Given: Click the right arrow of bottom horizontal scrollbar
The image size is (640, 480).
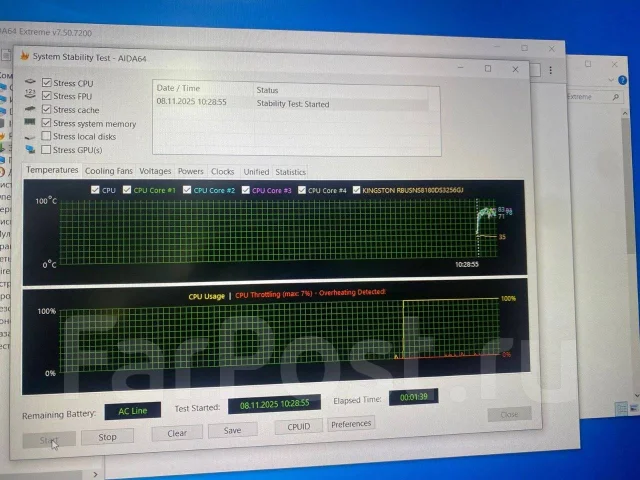Looking at the screenshot, I should [x=95, y=474].
